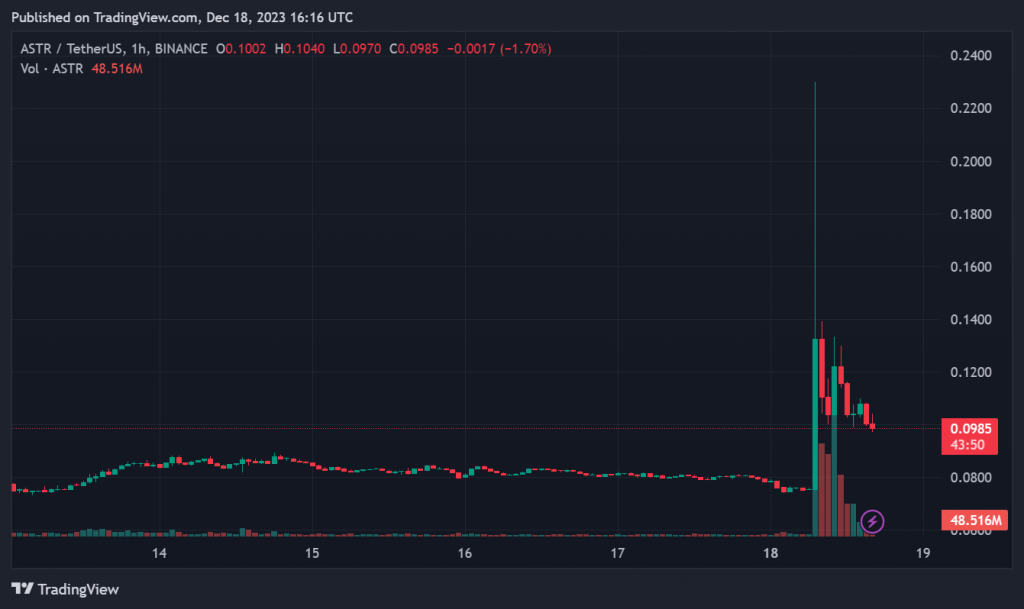Click the 43:50 candle countdown timer
The image size is (1024, 609).
coord(966,445)
